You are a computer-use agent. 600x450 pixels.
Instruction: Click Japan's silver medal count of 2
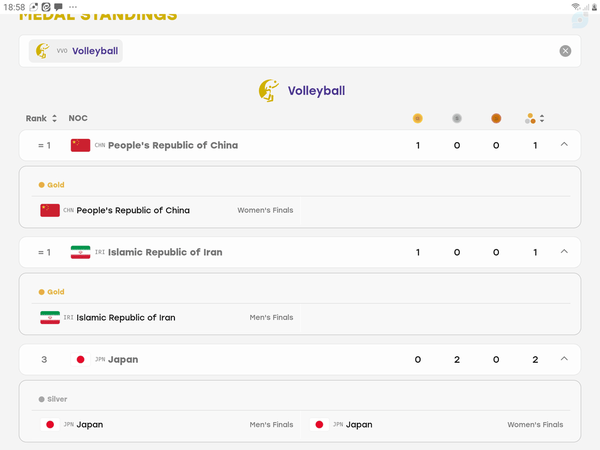click(x=457, y=360)
